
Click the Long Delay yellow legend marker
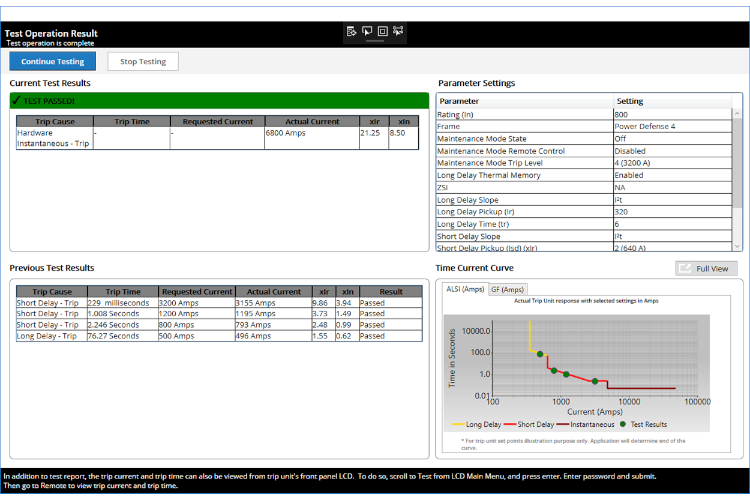tap(458, 425)
